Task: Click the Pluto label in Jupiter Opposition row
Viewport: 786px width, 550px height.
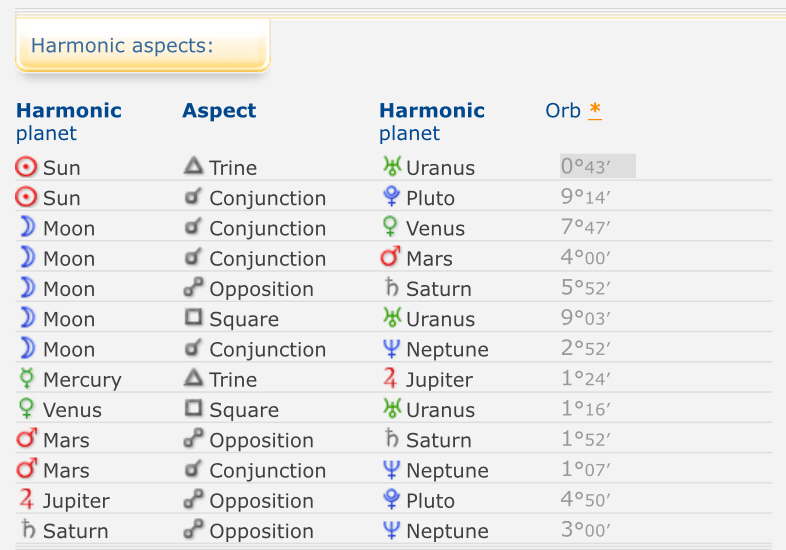Action: [430, 500]
